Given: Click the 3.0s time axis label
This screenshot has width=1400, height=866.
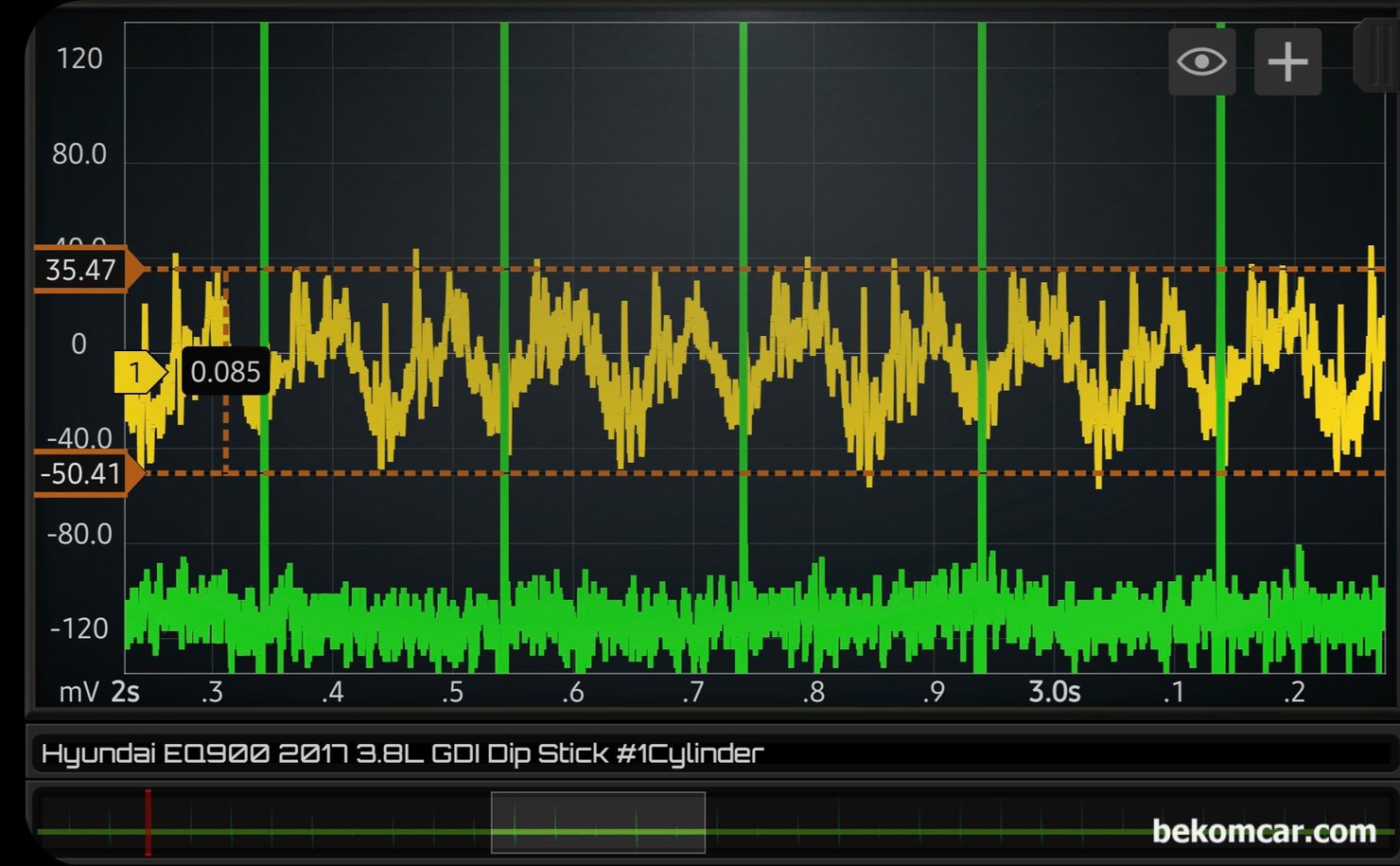Looking at the screenshot, I should coord(1054,692).
